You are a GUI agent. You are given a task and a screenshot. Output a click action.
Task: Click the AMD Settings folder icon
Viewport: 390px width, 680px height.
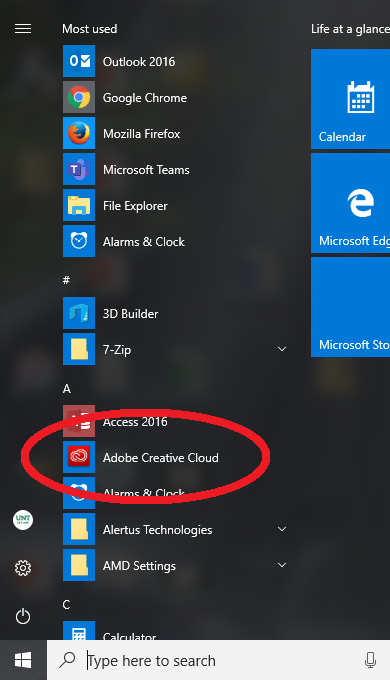point(79,565)
